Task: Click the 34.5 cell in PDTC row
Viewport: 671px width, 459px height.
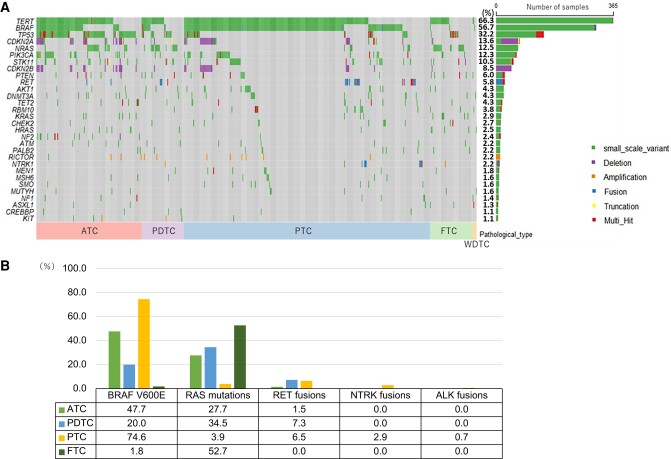Action: (217, 423)
